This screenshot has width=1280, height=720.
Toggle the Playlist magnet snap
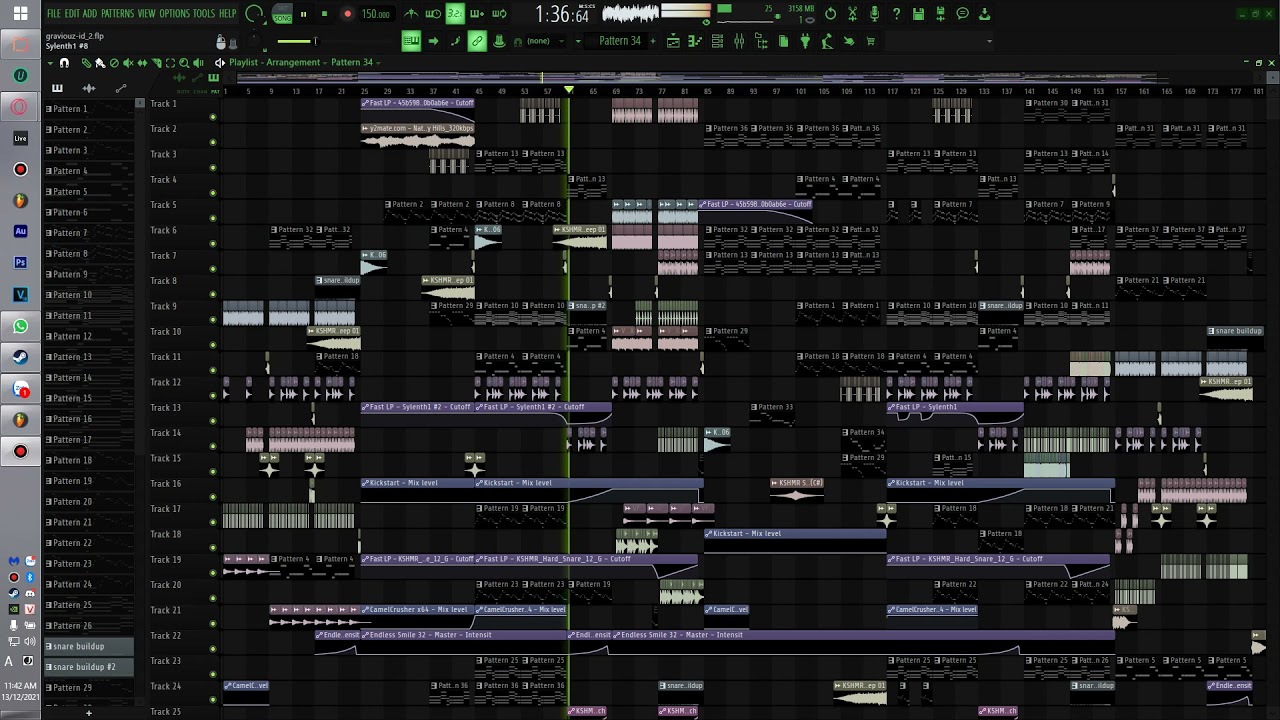pyautogui.click(x=64, y=63)
